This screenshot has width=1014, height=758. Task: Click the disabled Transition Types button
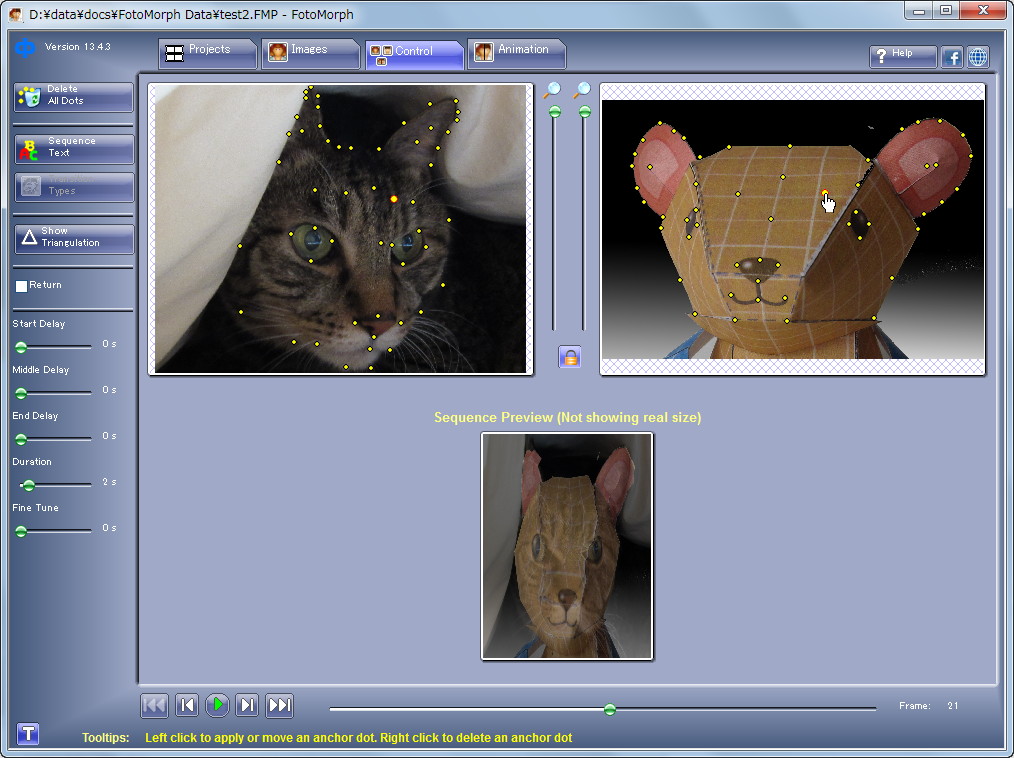click(74, 187)
